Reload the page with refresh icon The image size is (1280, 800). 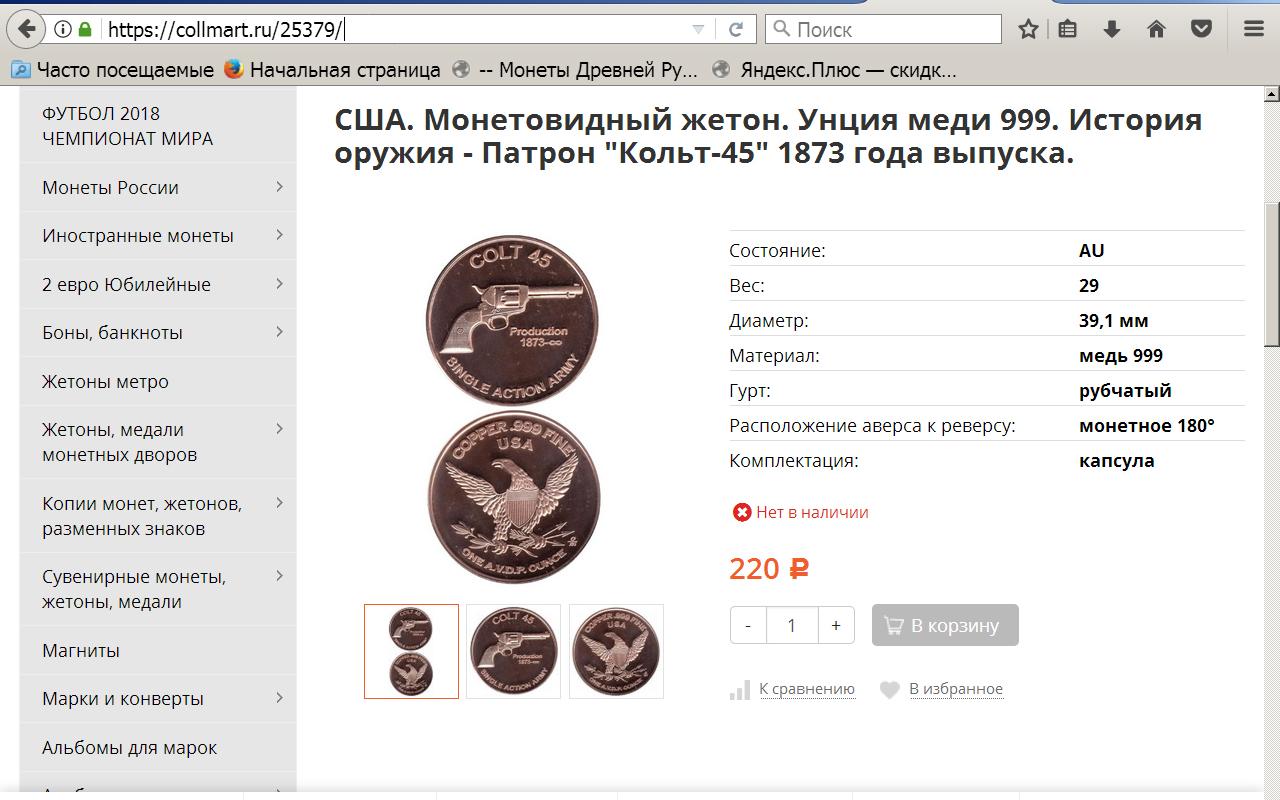(x=736, y=29)
